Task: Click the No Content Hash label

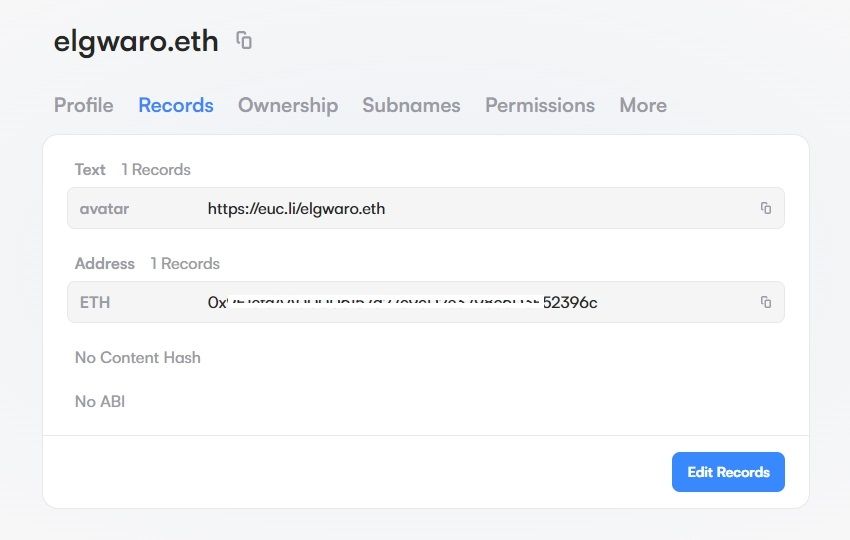Action: (x=138, y=357)
